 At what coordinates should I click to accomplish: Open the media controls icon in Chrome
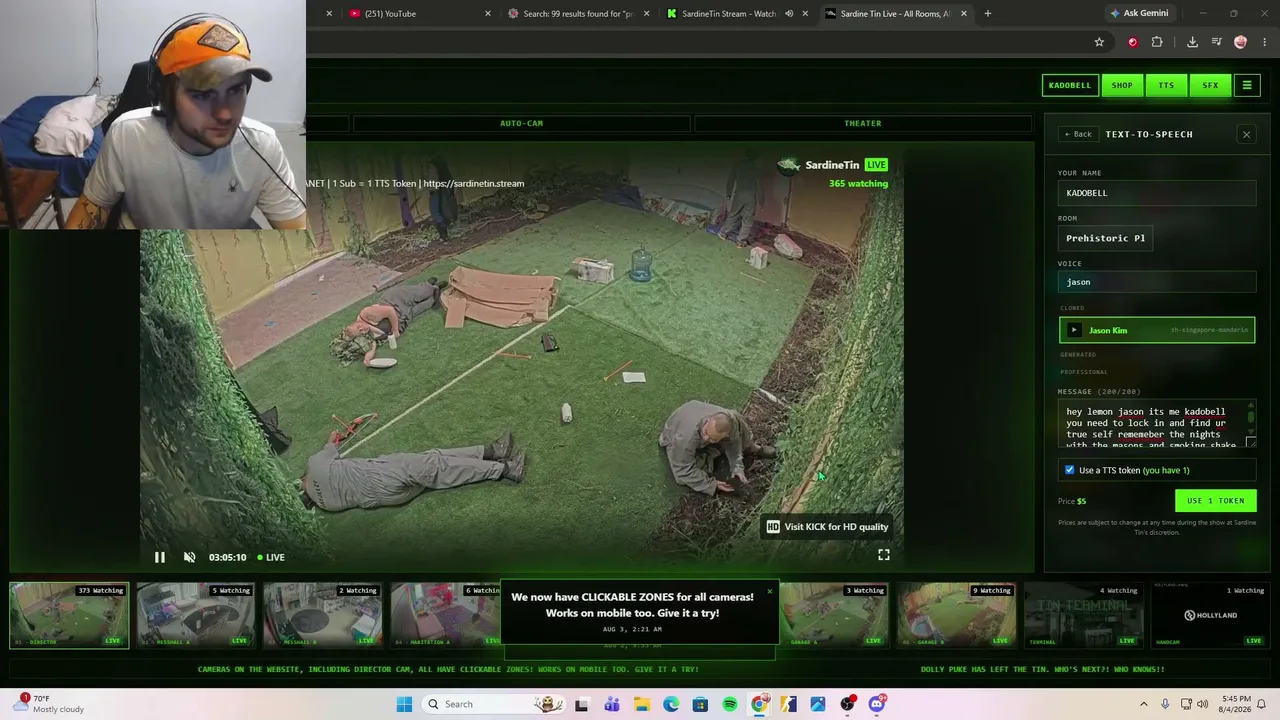point(1217,42)
